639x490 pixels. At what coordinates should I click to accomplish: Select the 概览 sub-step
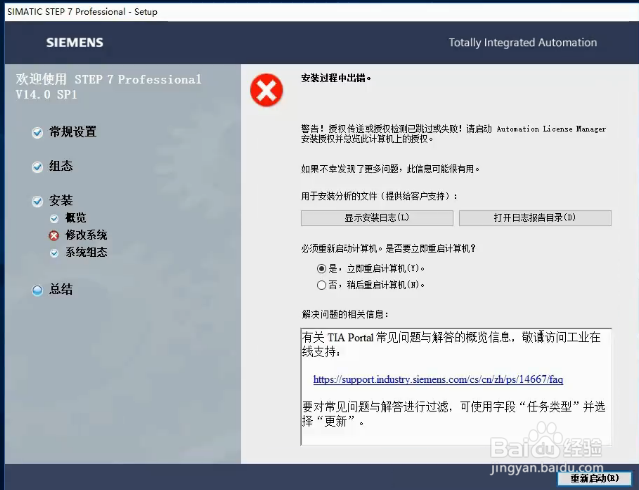(75, 218)
